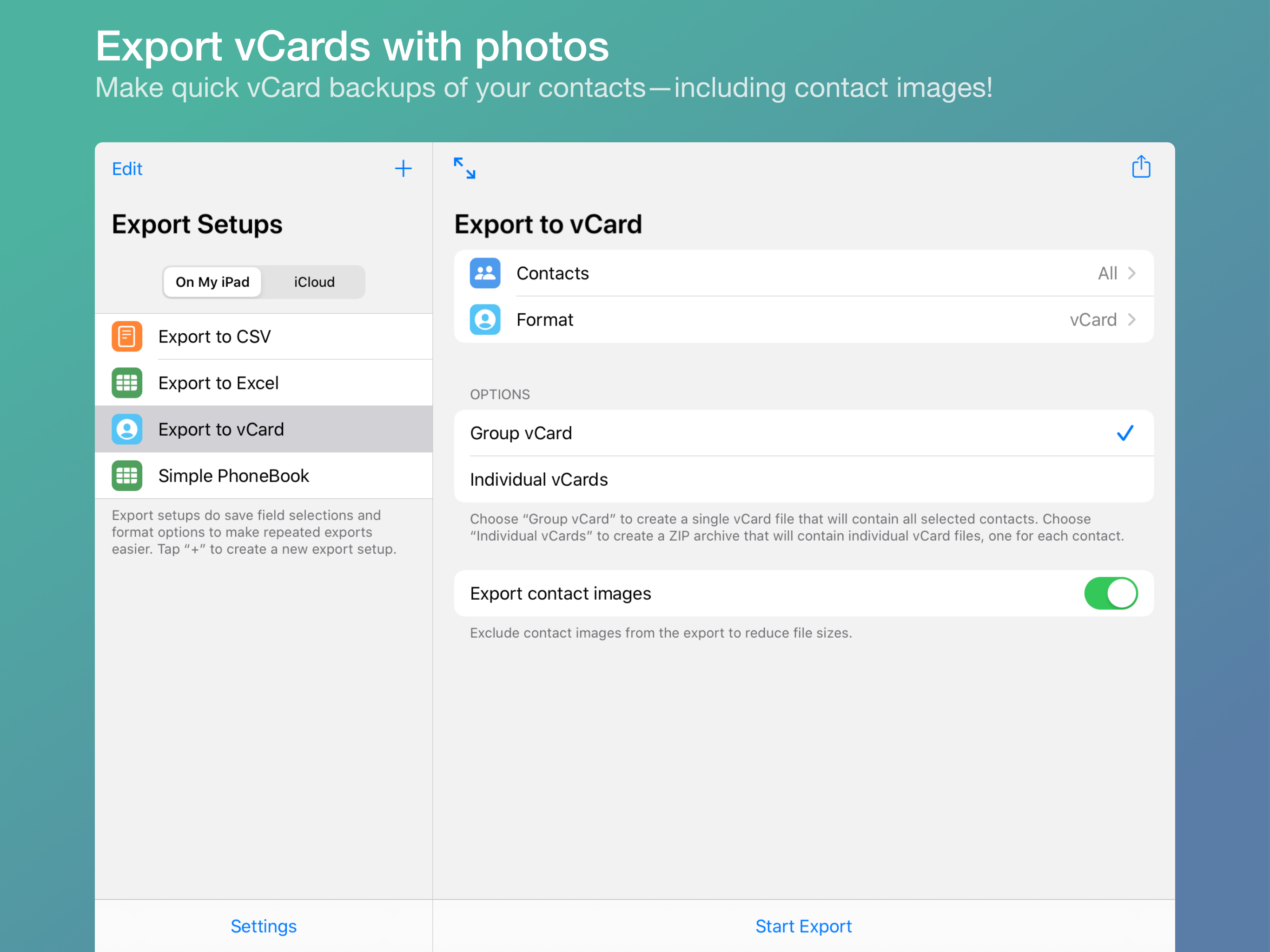The image size is (1270, 952).
Task: Tap the plus icon to add export setup
Action: click(403, 168)
